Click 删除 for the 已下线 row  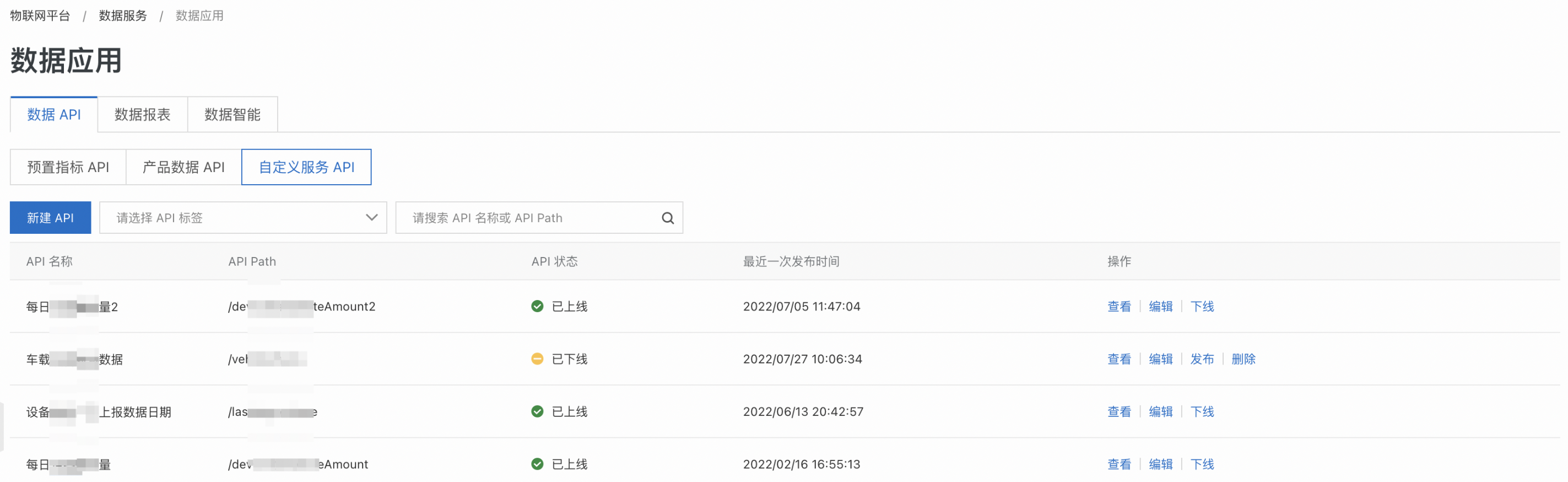point(1243,359)
